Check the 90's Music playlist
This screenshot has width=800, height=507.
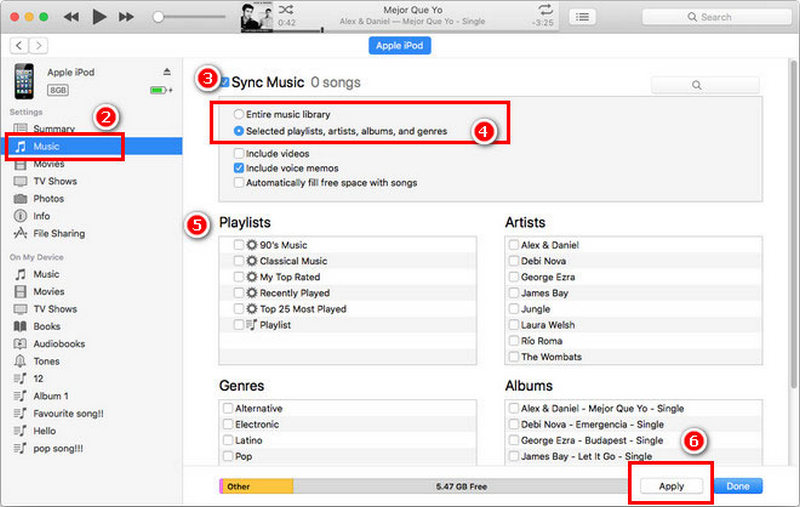click(238, 245)
